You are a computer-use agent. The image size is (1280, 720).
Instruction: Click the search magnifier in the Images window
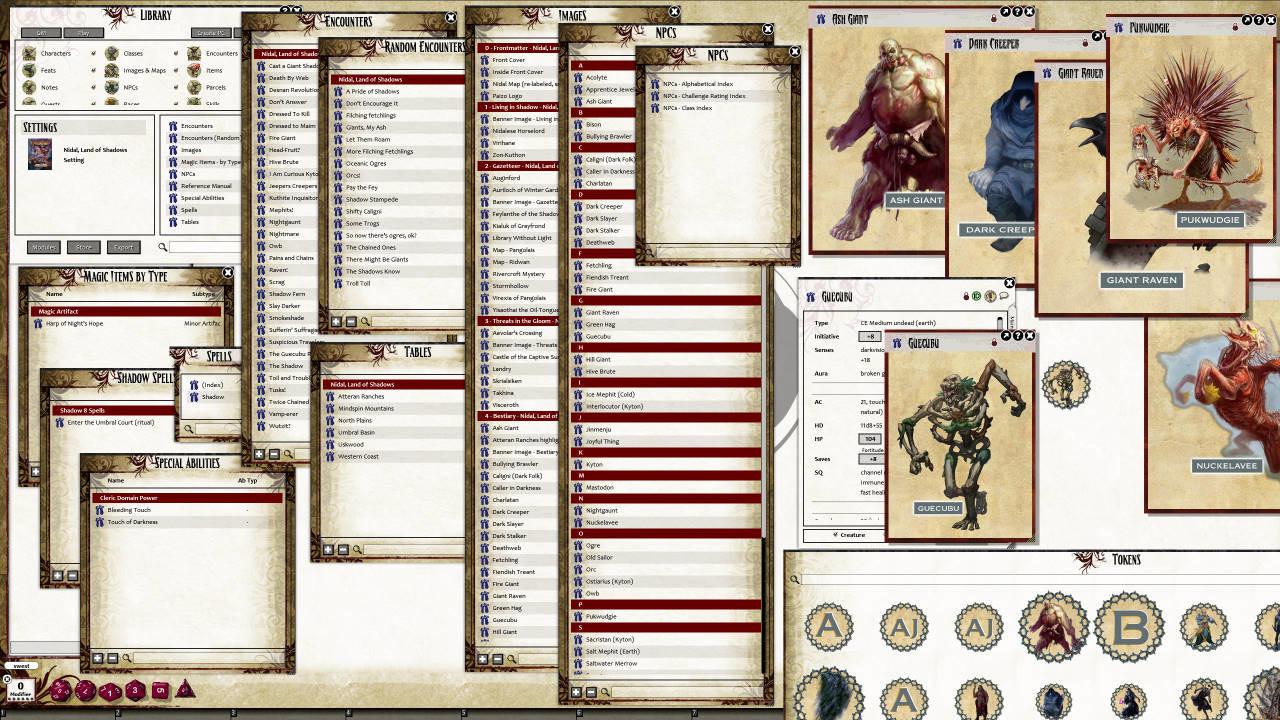click(511, 658)
